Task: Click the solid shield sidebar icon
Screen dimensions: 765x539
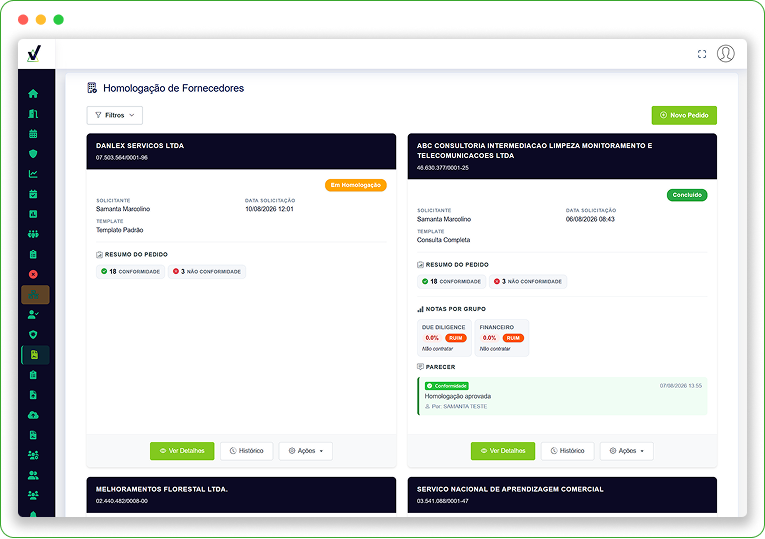Action: coord(33,154)
